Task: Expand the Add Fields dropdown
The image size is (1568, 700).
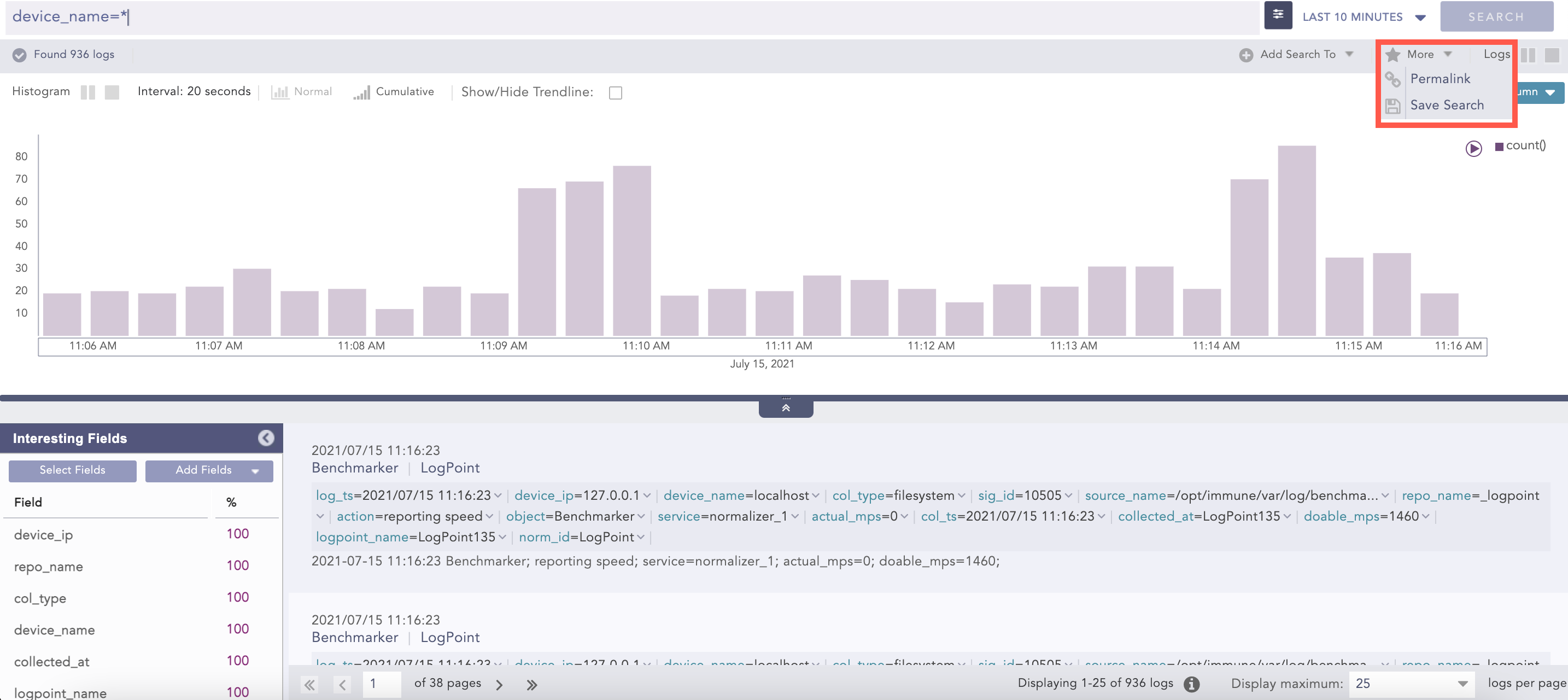Action: tap(209, 470)
